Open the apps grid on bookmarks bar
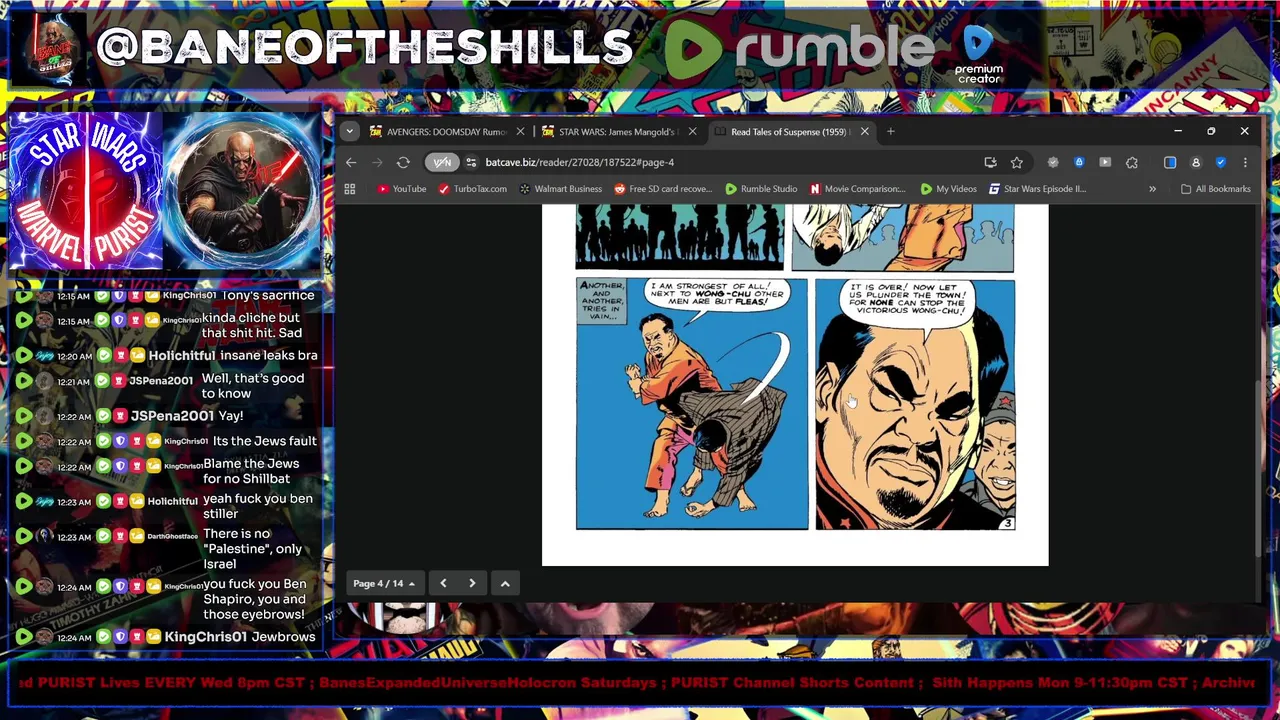The height and width of the screenshot is (720, 1280). (350, 189)
